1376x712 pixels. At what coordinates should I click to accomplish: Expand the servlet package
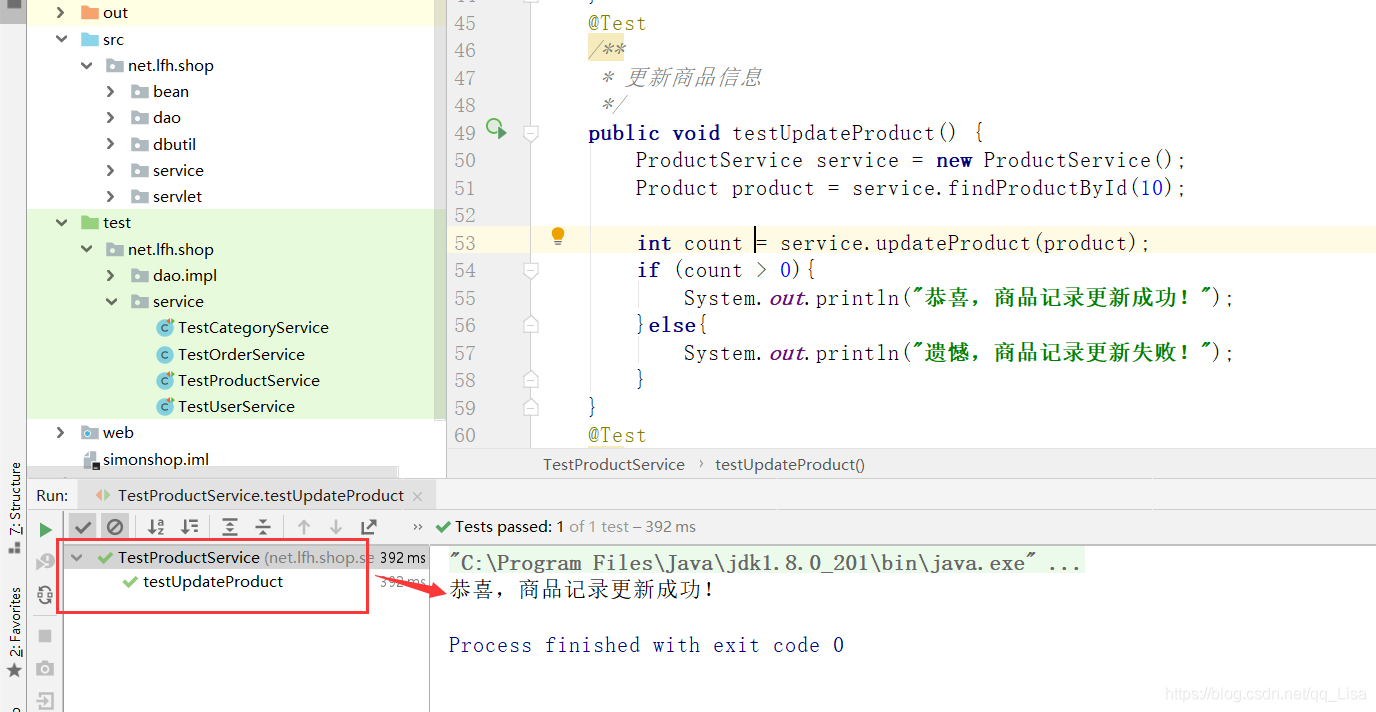click(111, 196)
